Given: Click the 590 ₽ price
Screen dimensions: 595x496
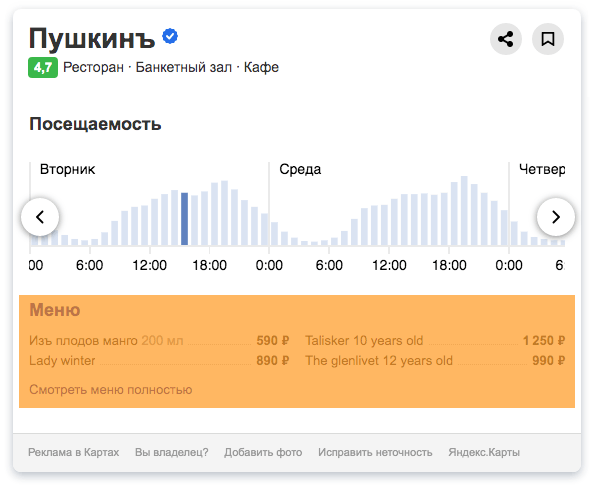Looking at the screenshot, I should pyautogui.click(x=273, y=341).
